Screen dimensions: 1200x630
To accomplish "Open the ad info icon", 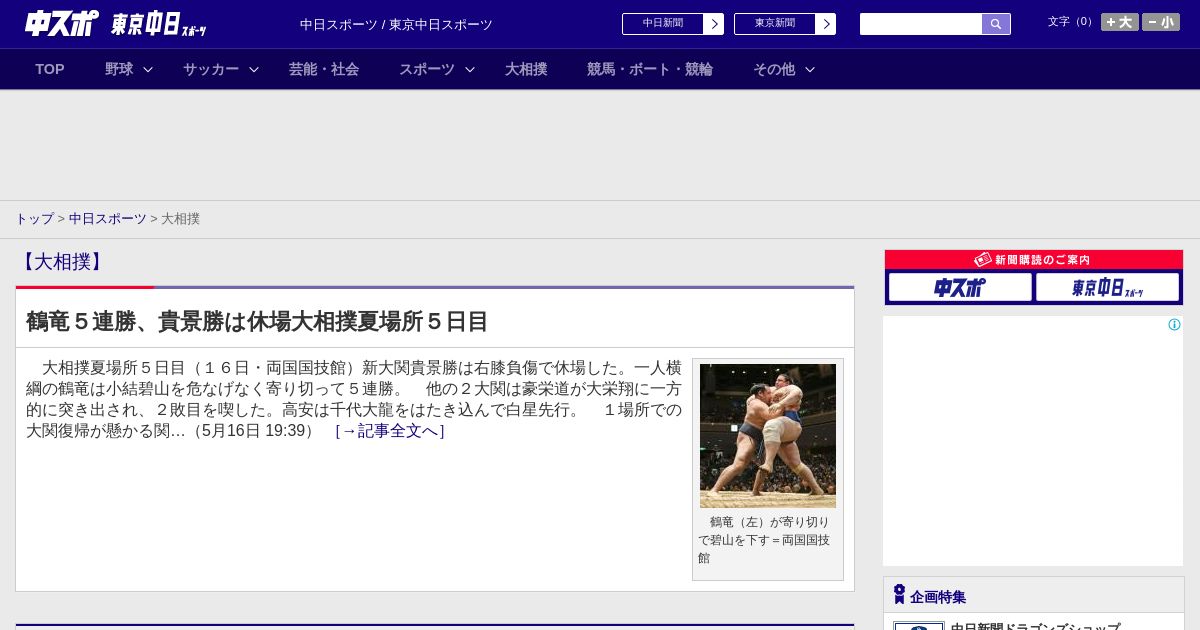I will pyautogui.click(x=1174, y=325).
